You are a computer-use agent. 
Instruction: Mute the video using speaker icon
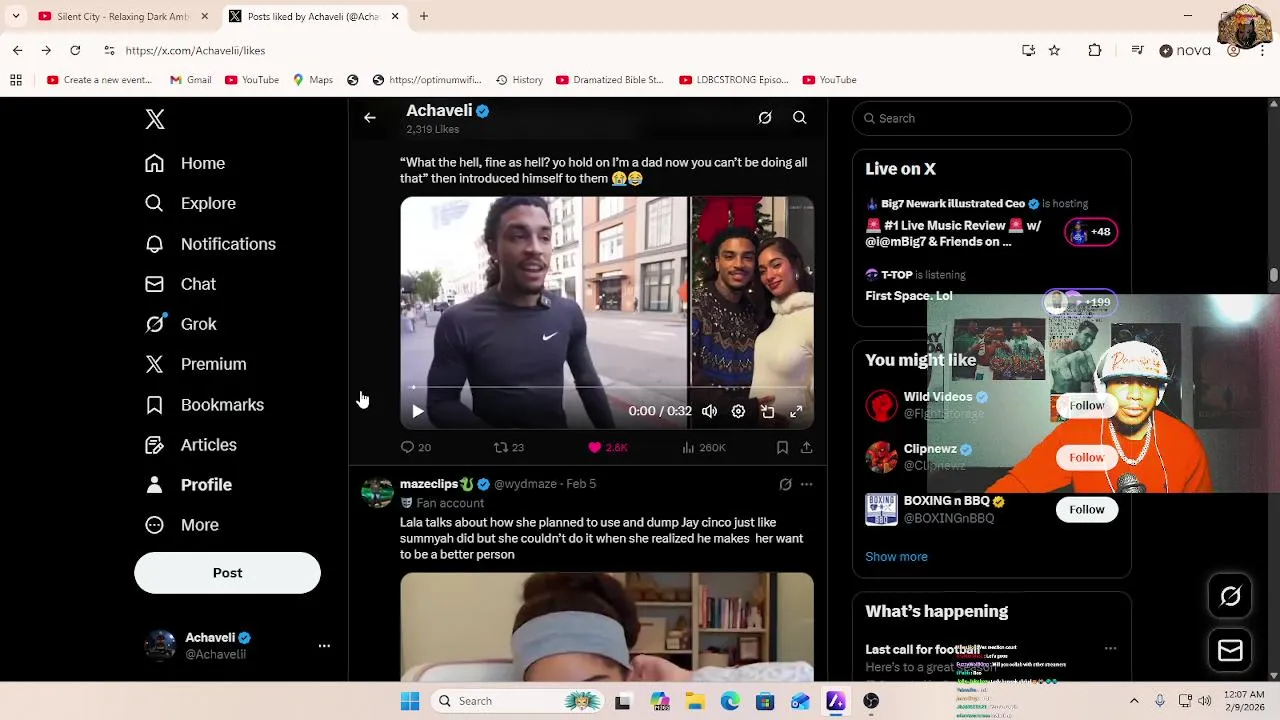(709, 411)
